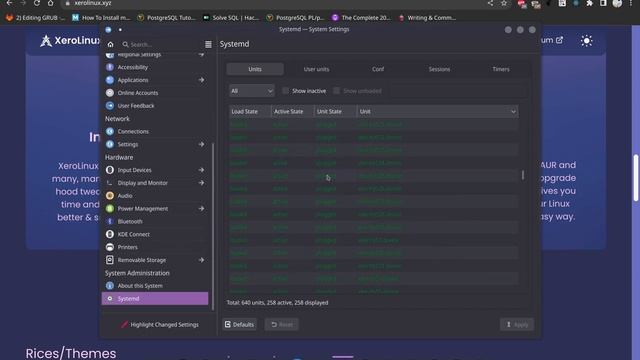640x360 pixels.
Task: Go to the browser home button
Action: 50,3
